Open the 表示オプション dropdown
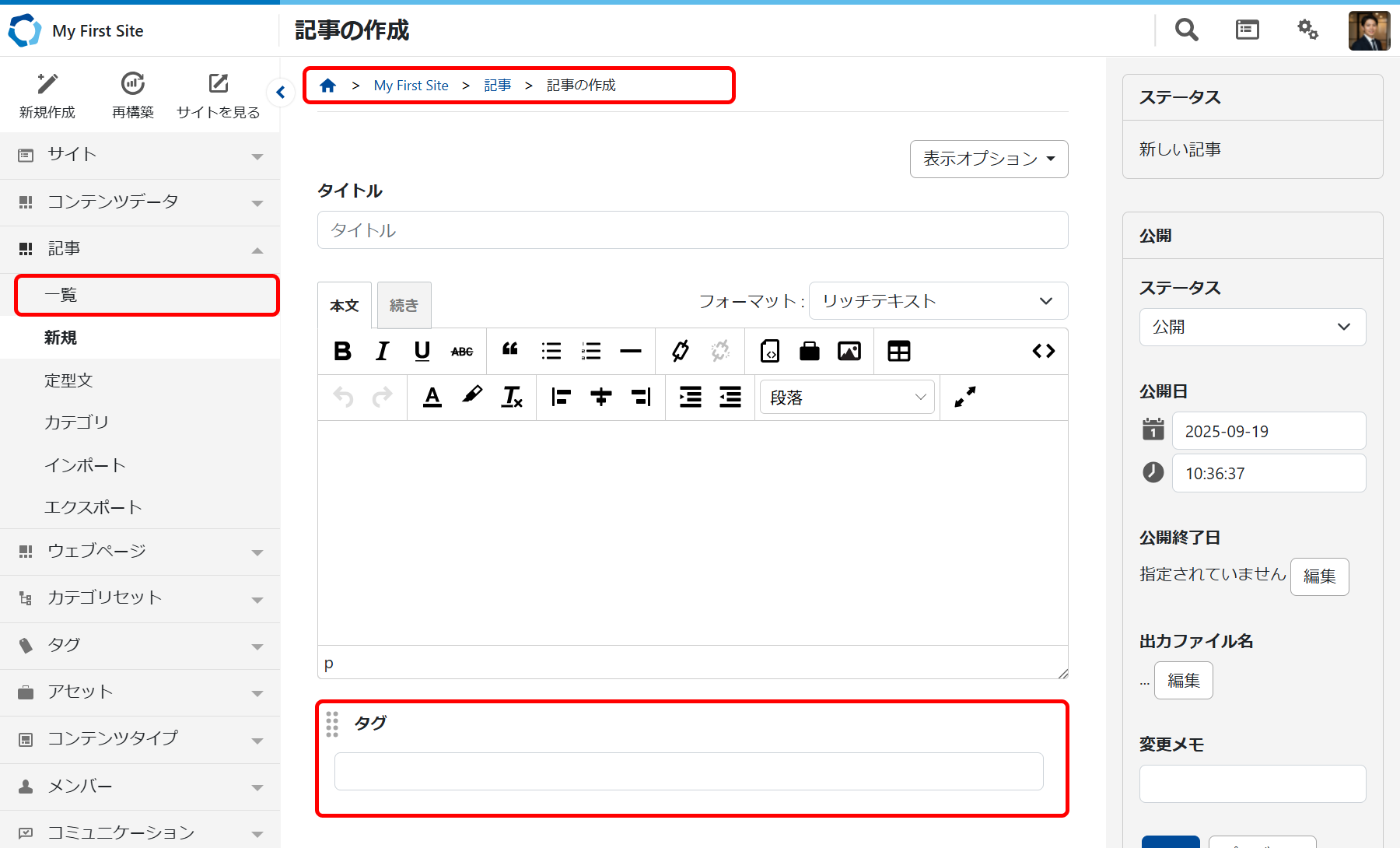This screenshot has height=848, width=1400. click(989, 159)
